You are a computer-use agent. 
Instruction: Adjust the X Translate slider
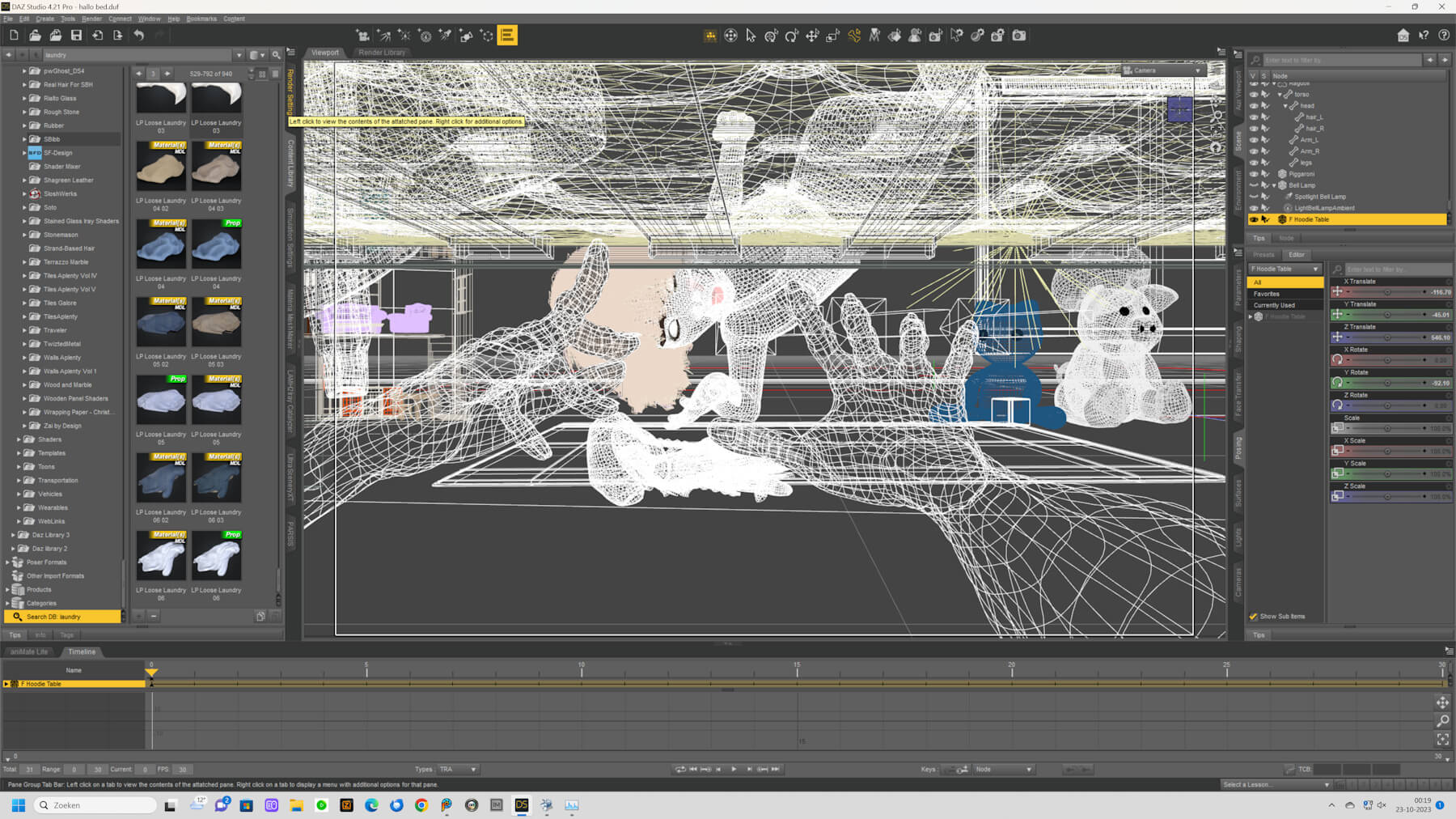[x=1386, y=292]
